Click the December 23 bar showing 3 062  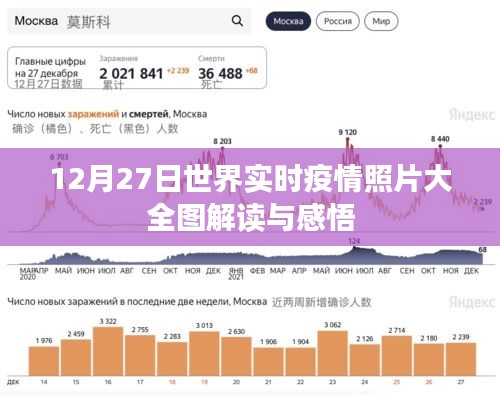tap(333, 353)
